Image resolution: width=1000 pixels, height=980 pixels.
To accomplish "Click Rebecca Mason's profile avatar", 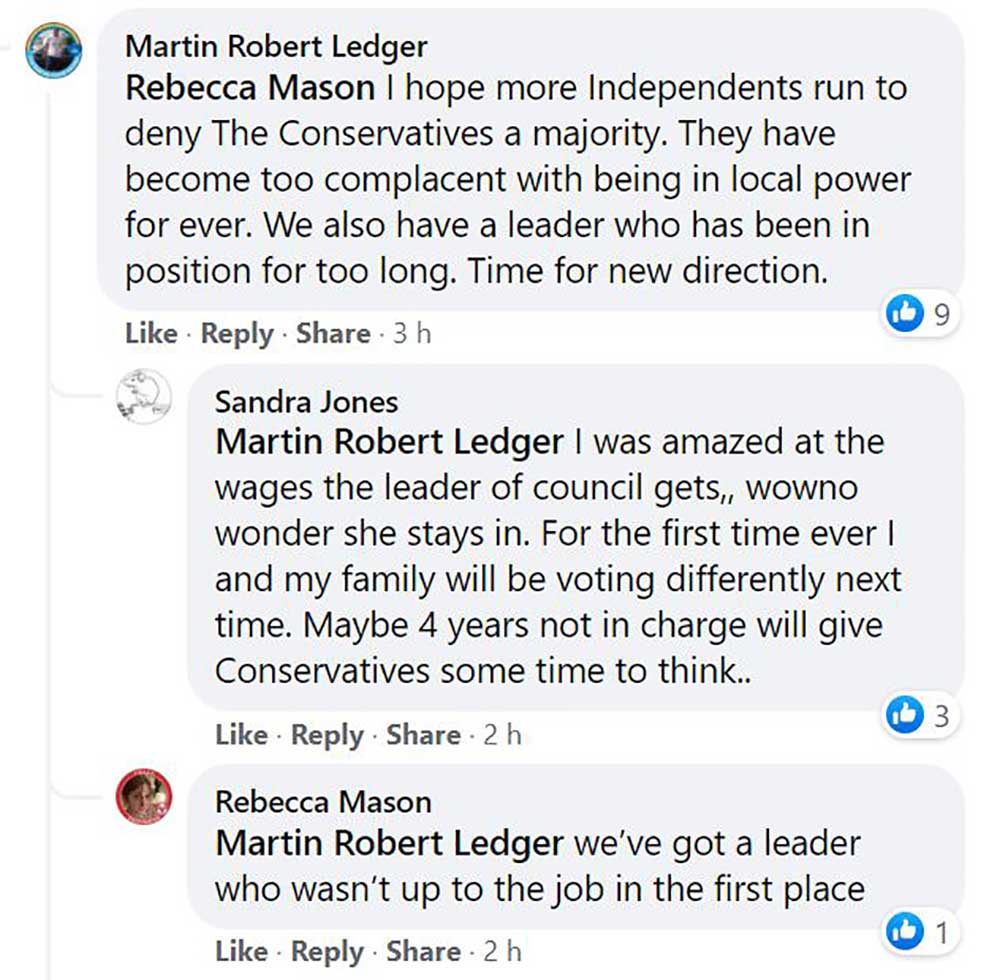I will pyautogui.click(x=145, y=798).
